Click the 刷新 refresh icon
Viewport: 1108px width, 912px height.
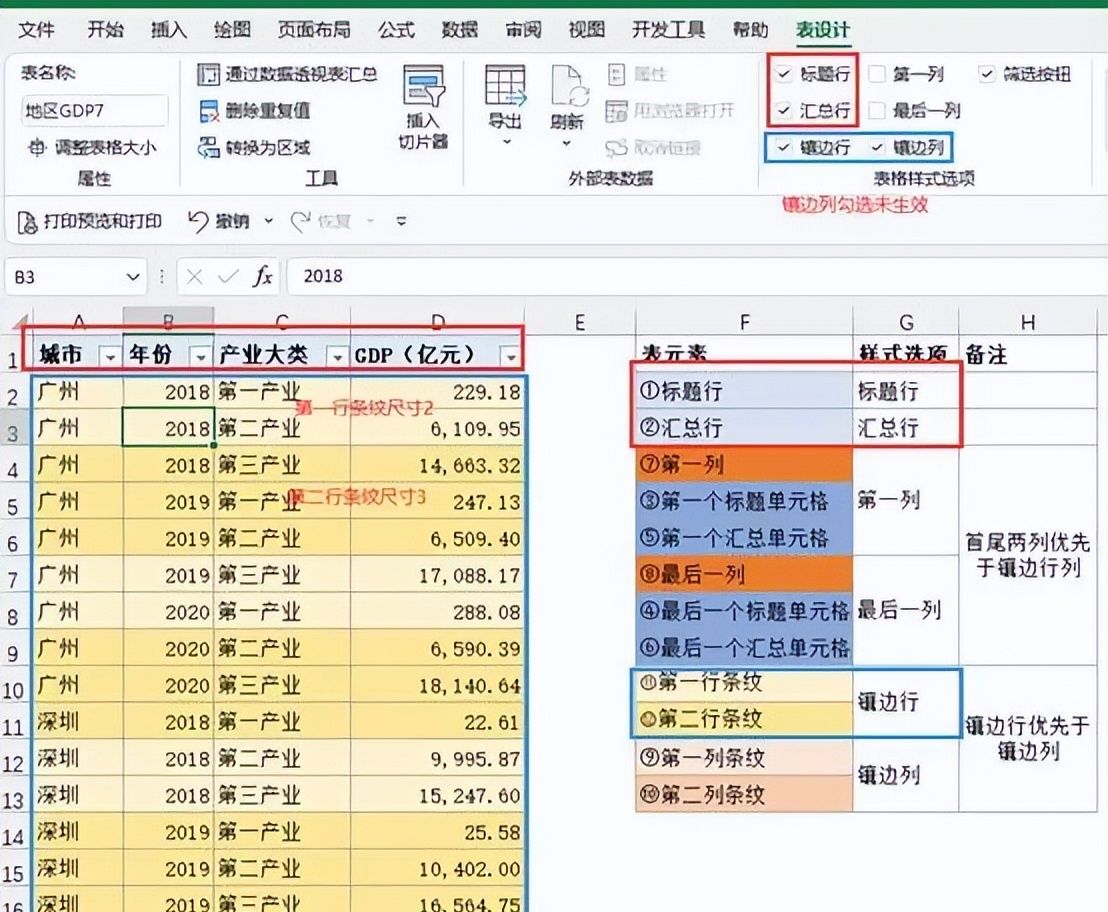tap(567, 86)
